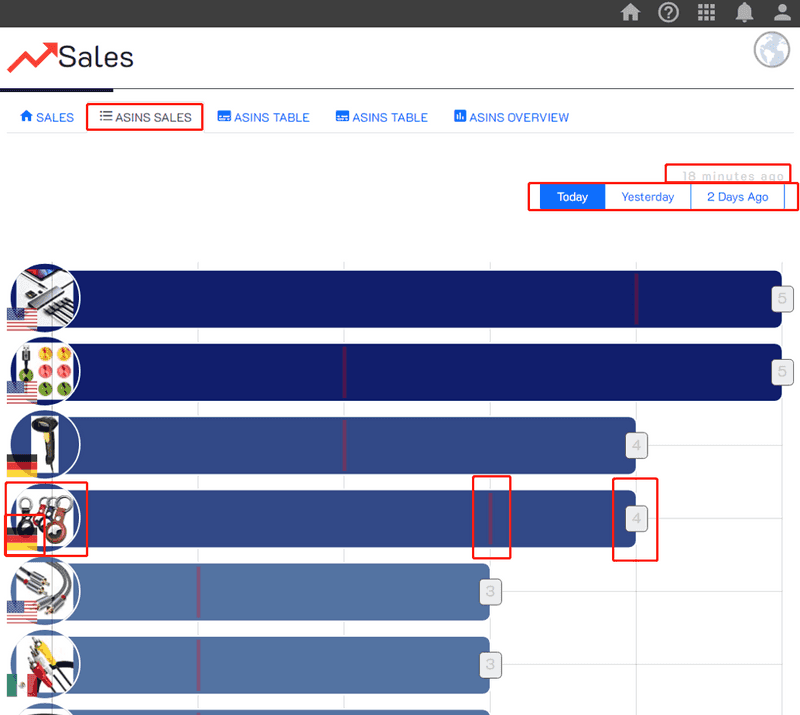
Task: Click the 4 badge on ring terminals bar
Action: tap(636, 519)
